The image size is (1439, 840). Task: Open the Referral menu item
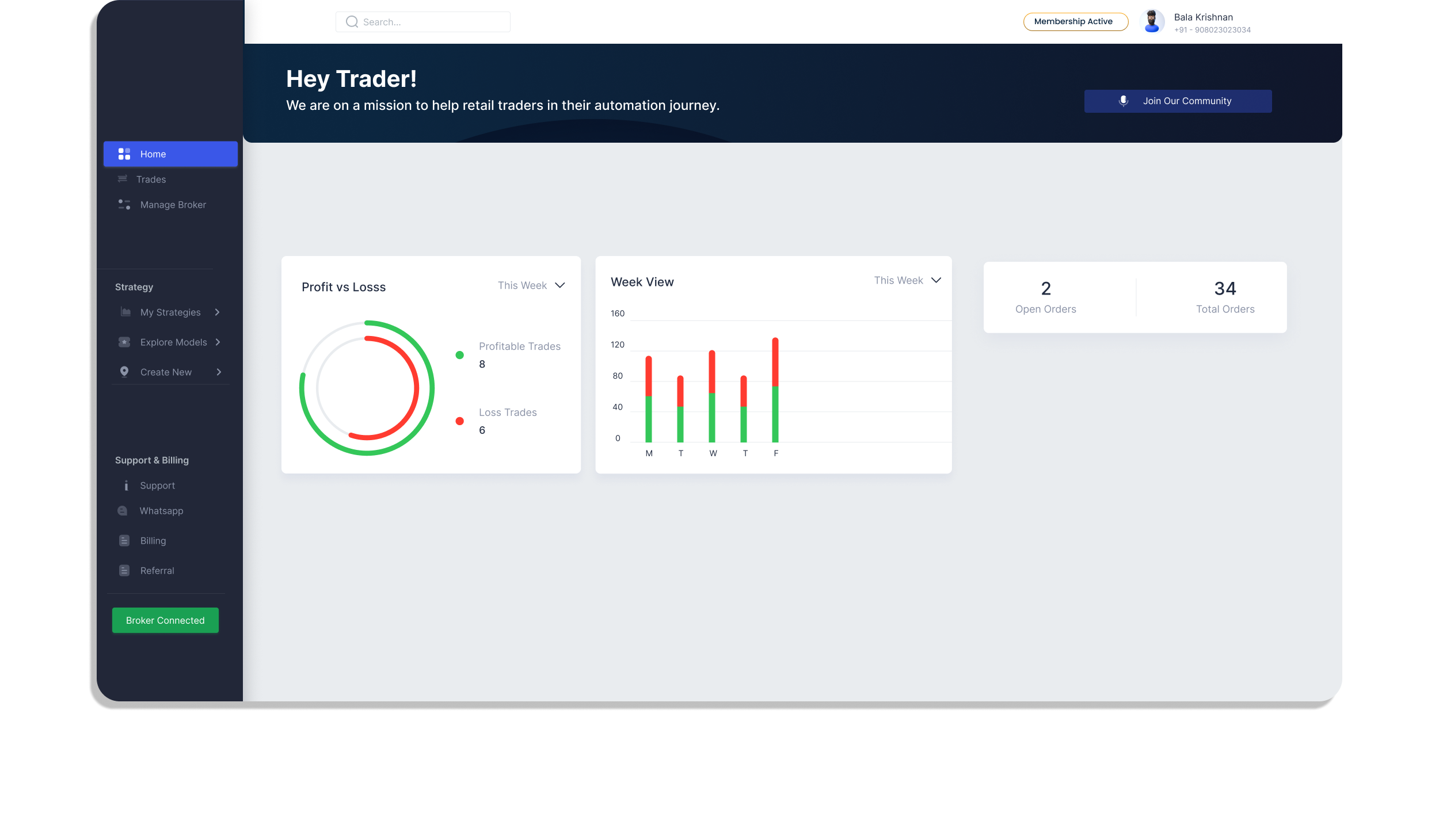coord(157,571)
